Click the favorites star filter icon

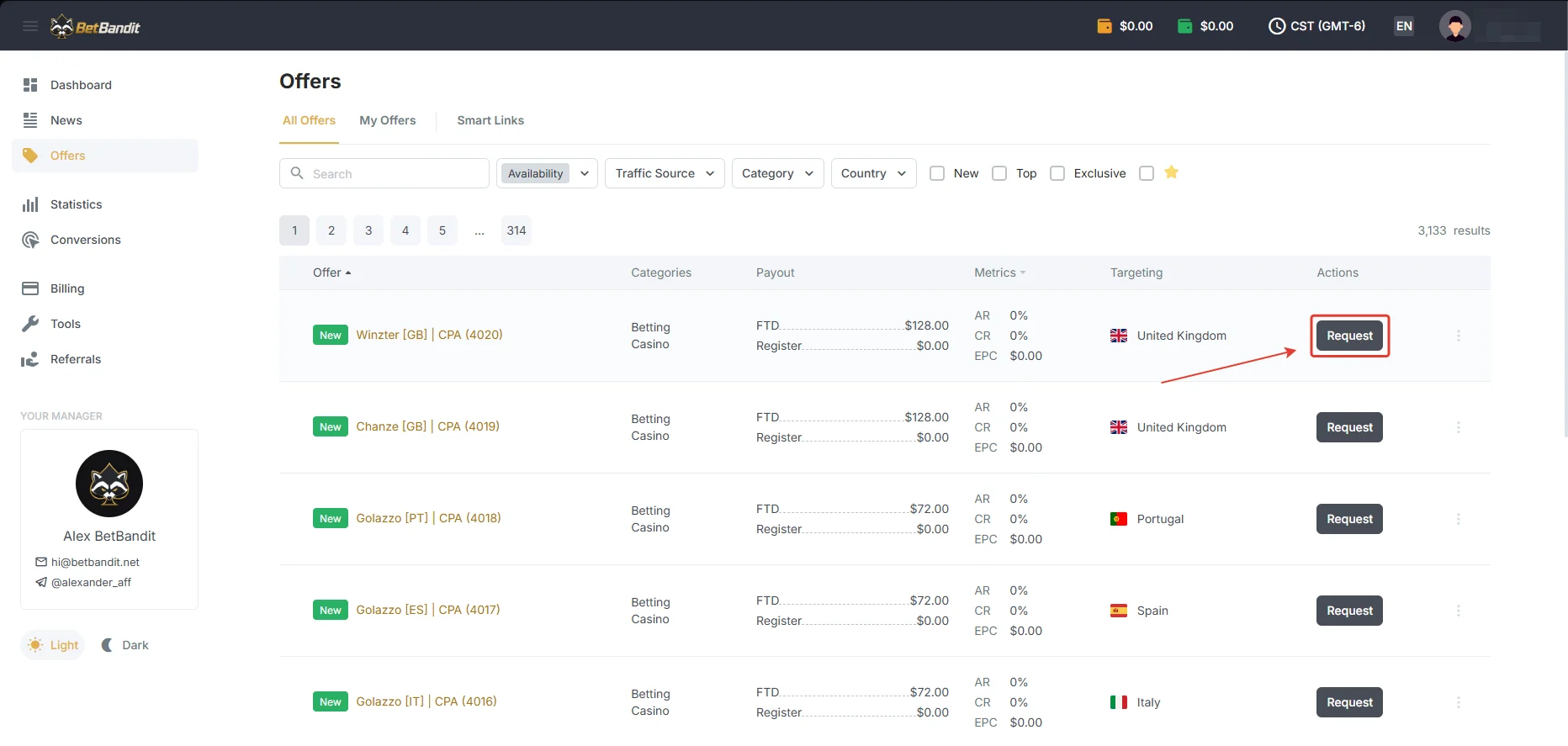[x=1171, y=172]
